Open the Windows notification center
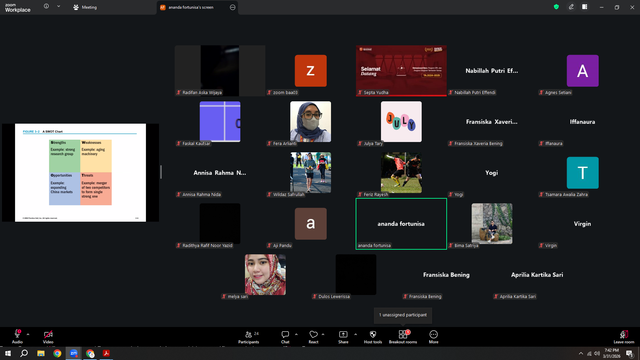640x360 pixels. 629,353
